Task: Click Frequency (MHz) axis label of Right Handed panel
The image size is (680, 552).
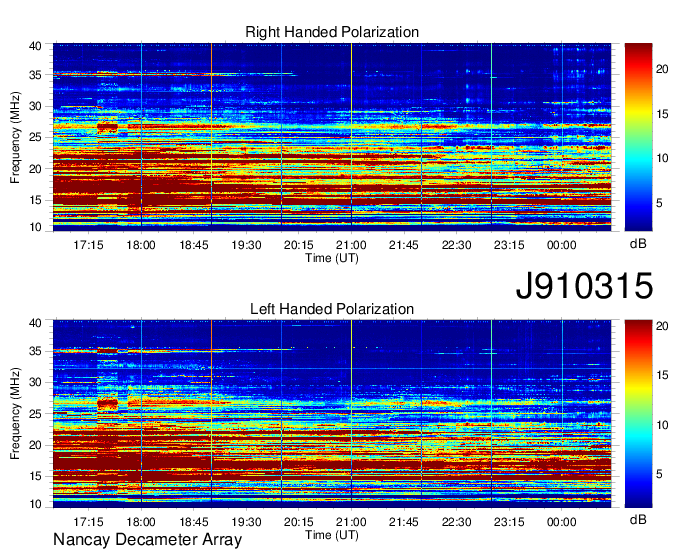Action: pos(15,137)
